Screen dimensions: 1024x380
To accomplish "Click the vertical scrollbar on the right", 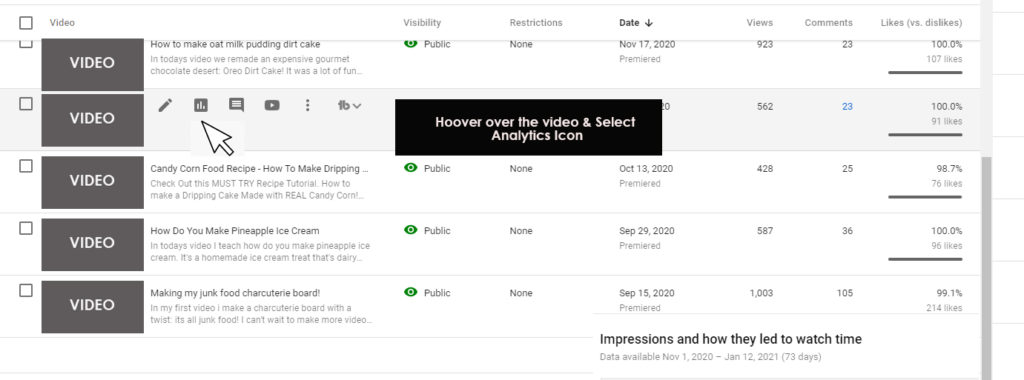I will point(987,268).
